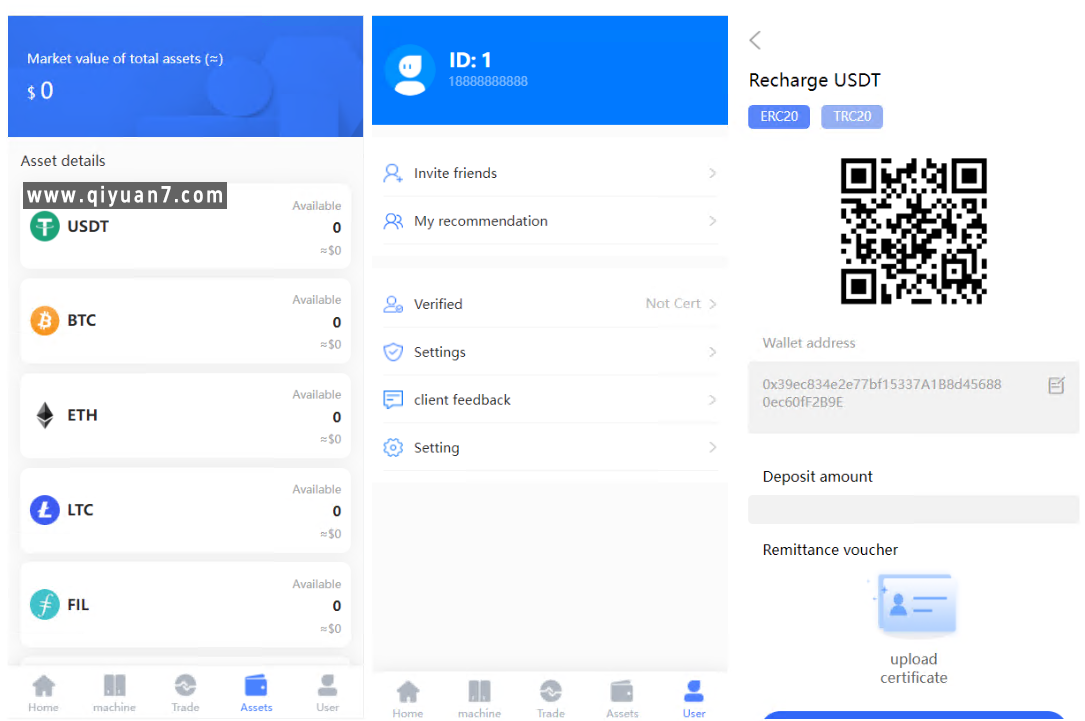Click the upload certificate image
This screenshot has width=1085, height=721.
[x=914, y=607]
